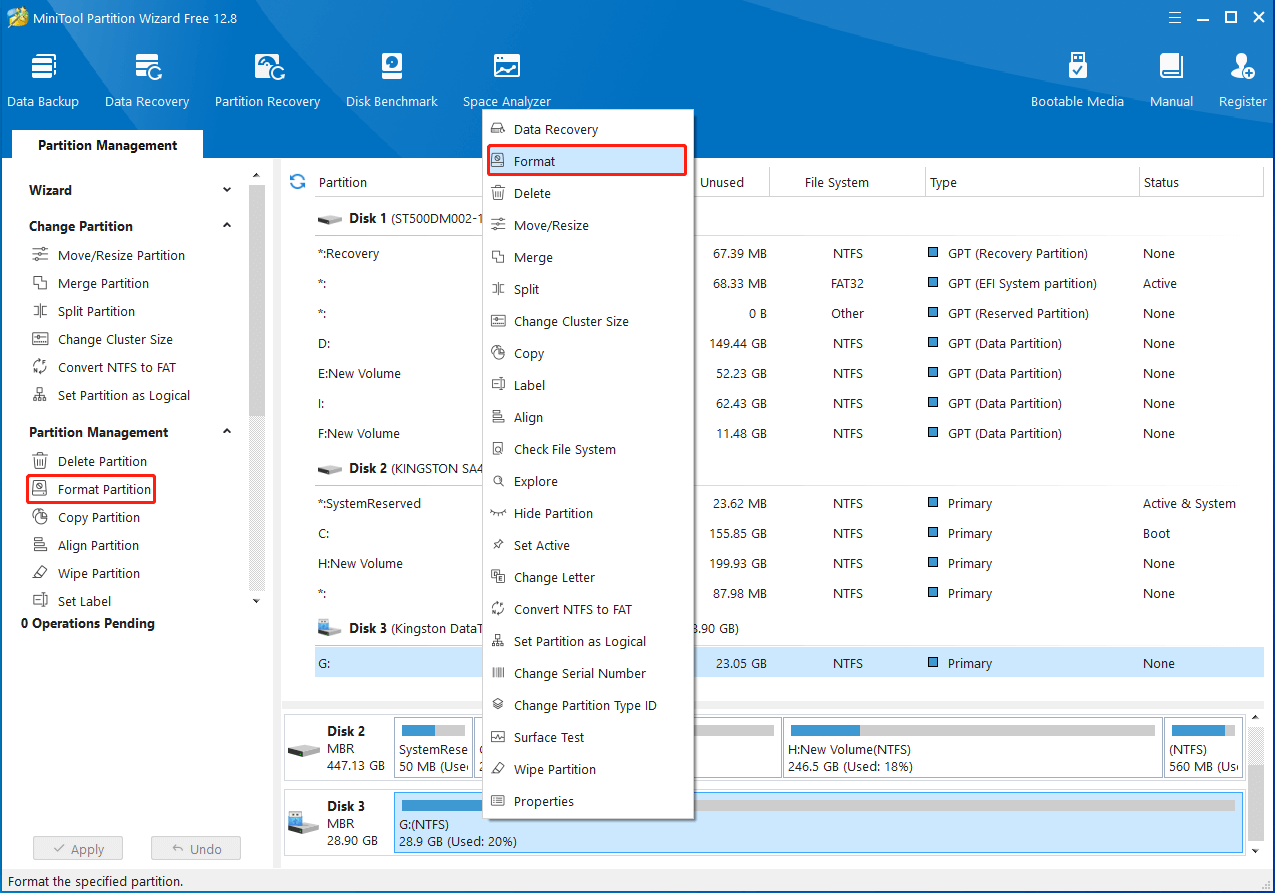Viewport: 1275px width, 893px height.
Task: Choose Change Serial Number in context menu
Action: (588, 673)
